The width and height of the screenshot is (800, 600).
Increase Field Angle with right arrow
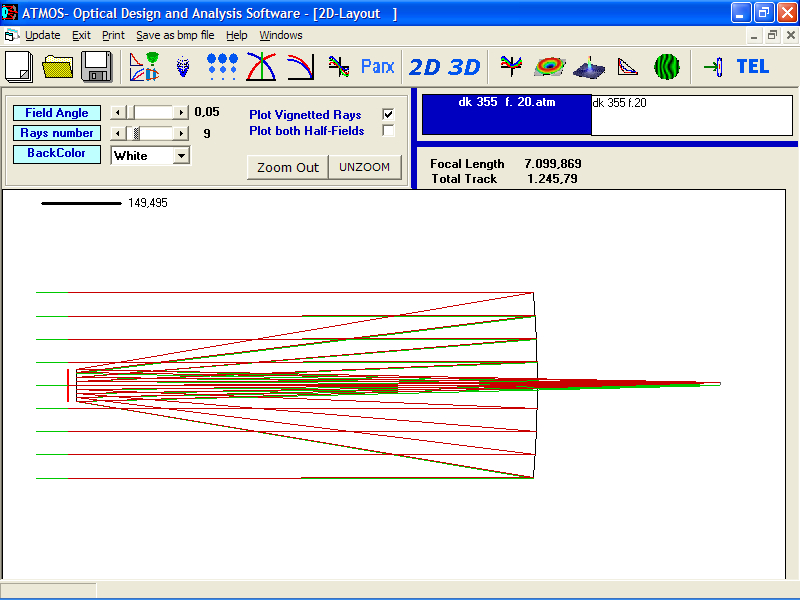point(181,113)
